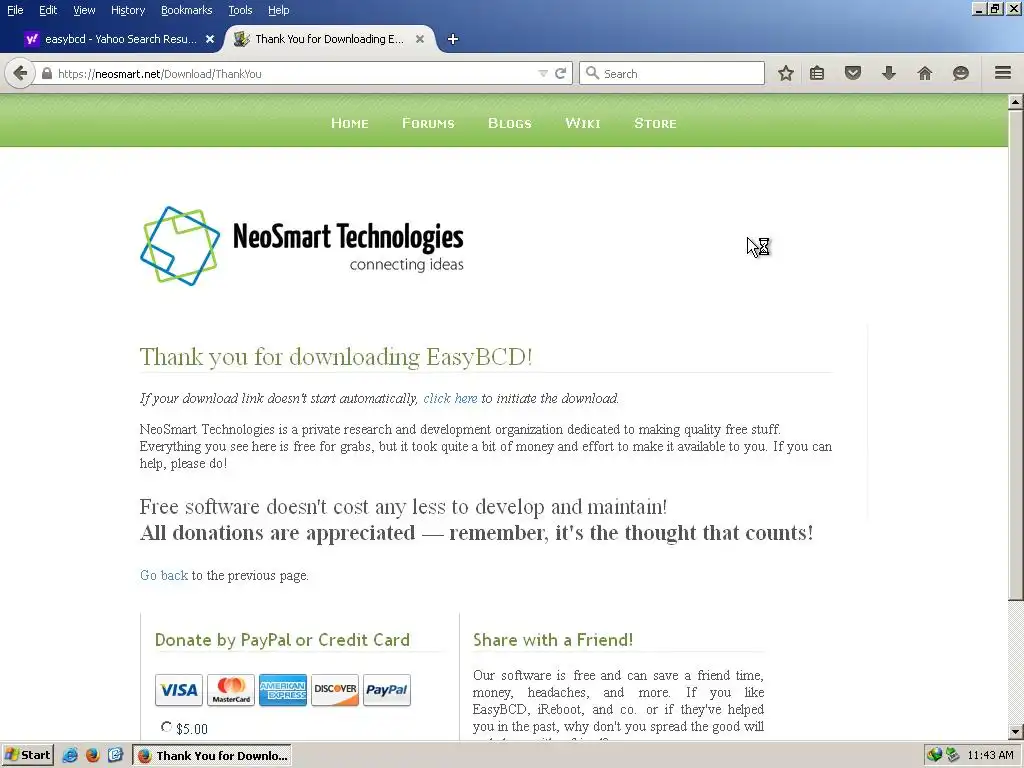This screenshot has height=768, width=1024.
Task: Follow the 'Go back' link
Action: point(164,575)
